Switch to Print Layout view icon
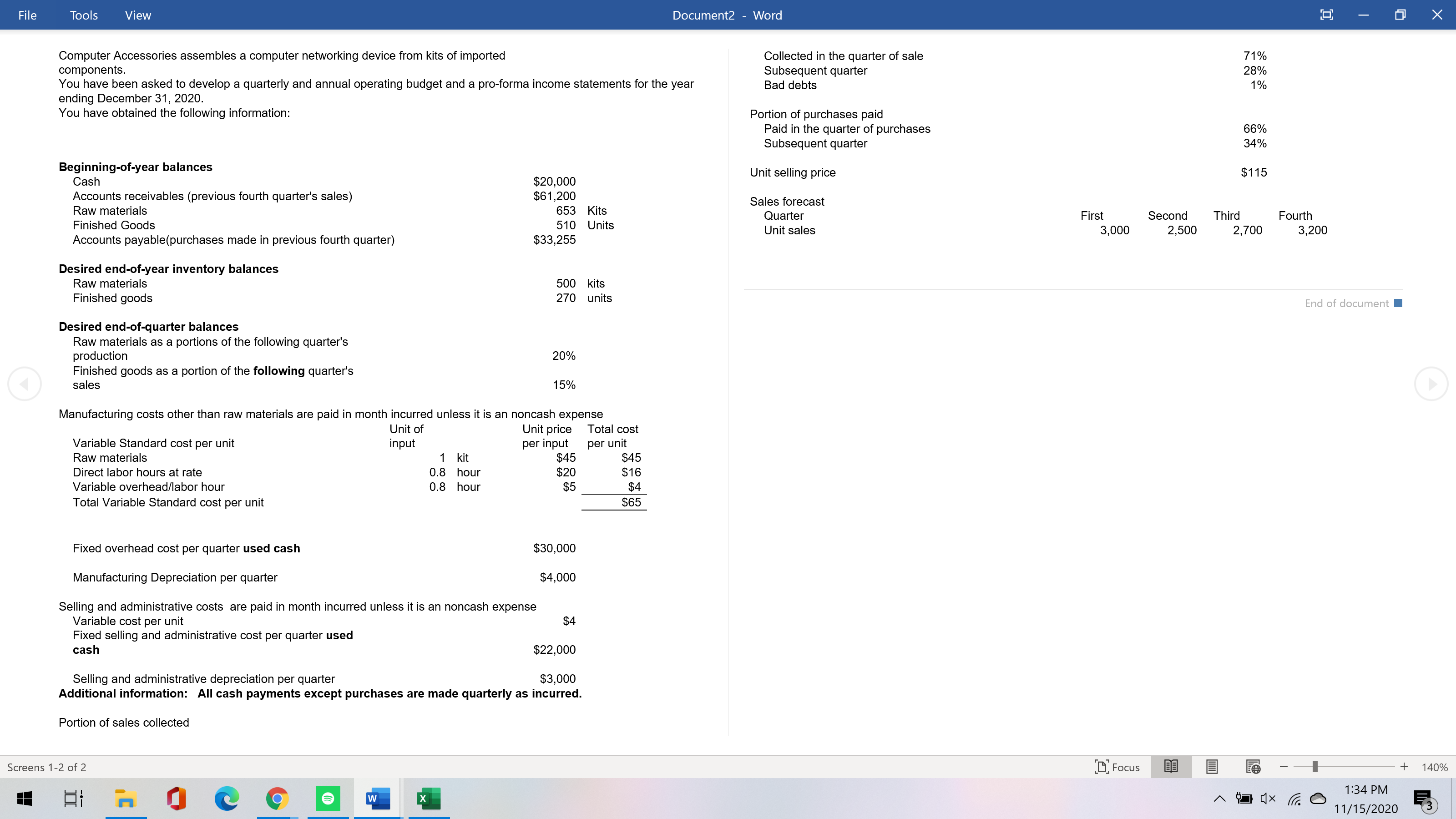 click(x=1212, y=767)
